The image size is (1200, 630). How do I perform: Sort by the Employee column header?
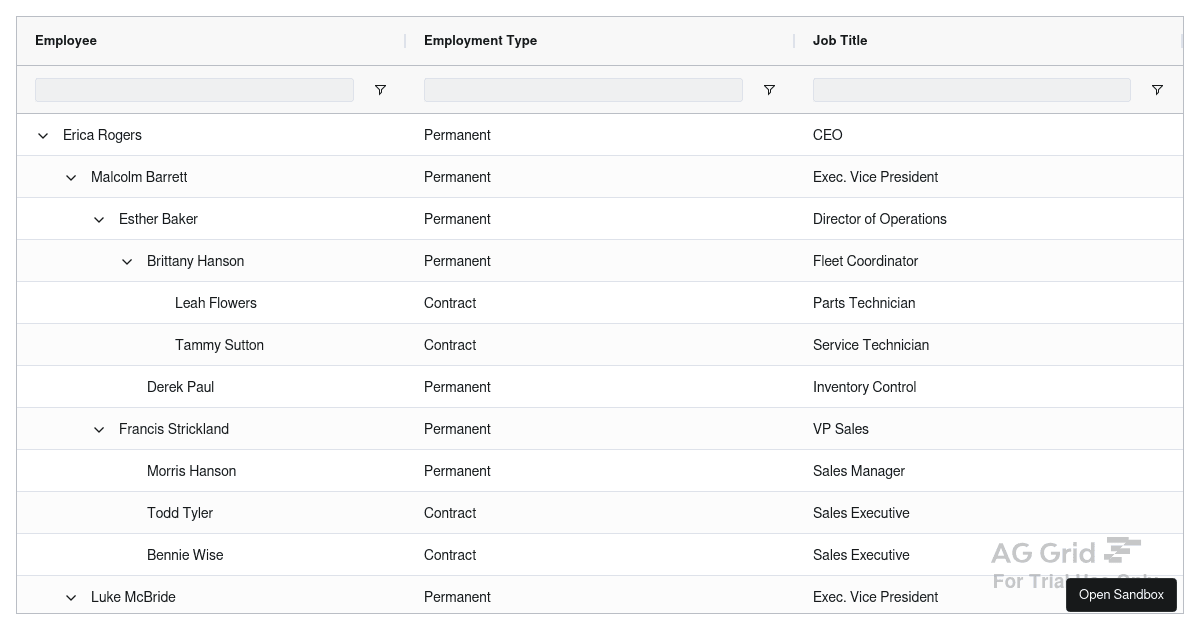(x=66, y=40)
